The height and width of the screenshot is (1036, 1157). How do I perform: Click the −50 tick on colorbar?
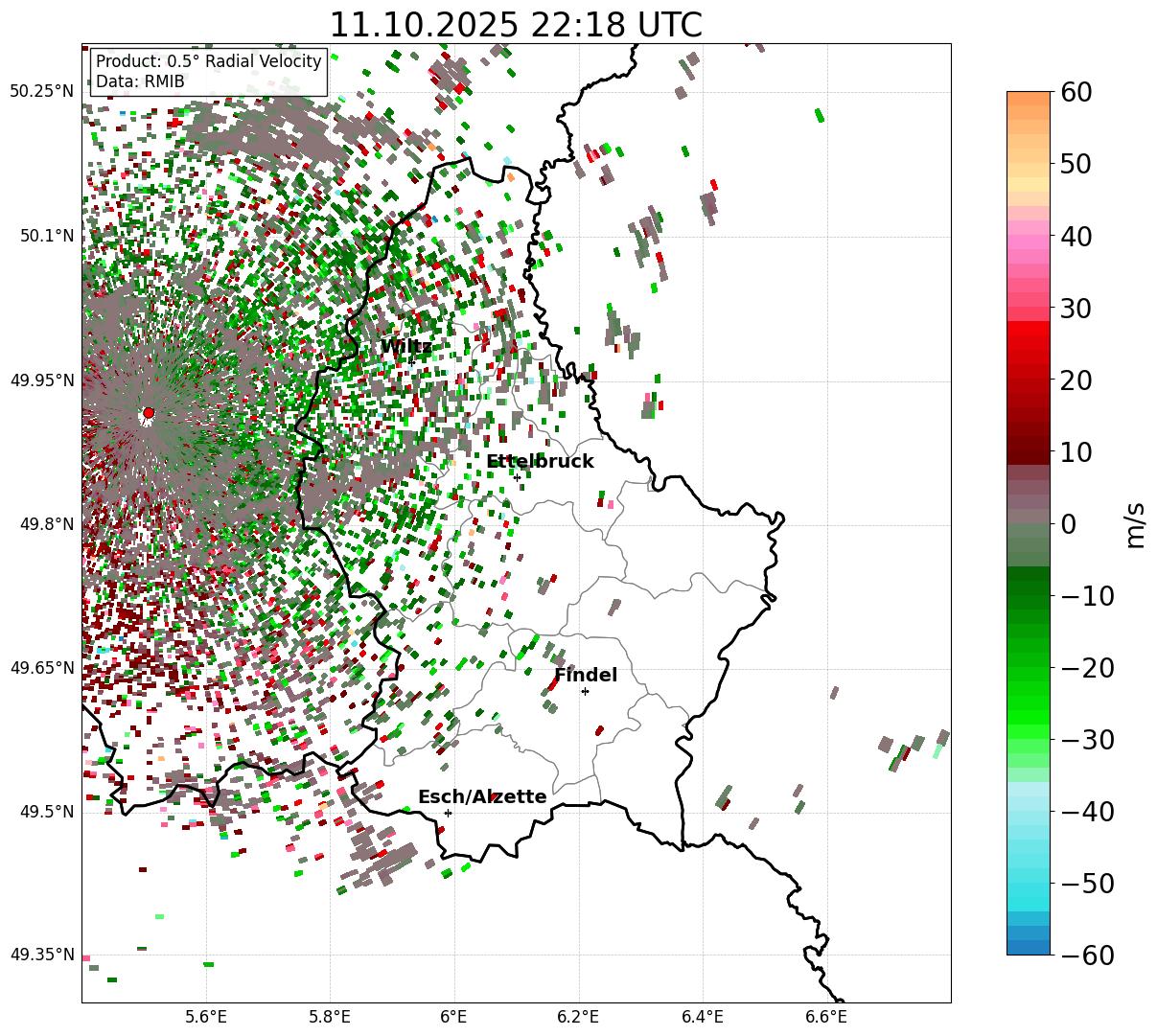(x=1087, y=883)
